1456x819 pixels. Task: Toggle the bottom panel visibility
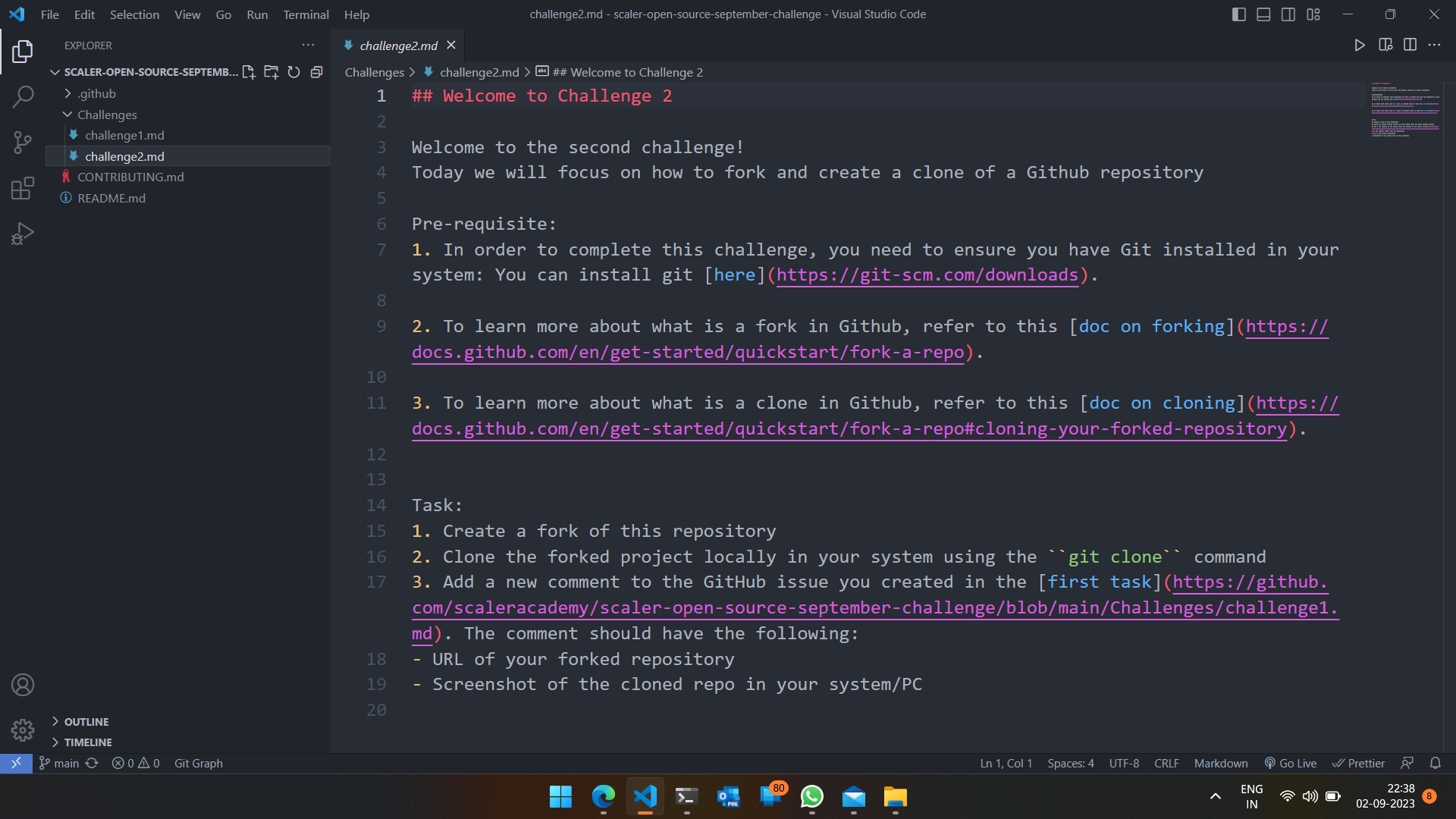pyautogui.click(x=1263, y=14)
